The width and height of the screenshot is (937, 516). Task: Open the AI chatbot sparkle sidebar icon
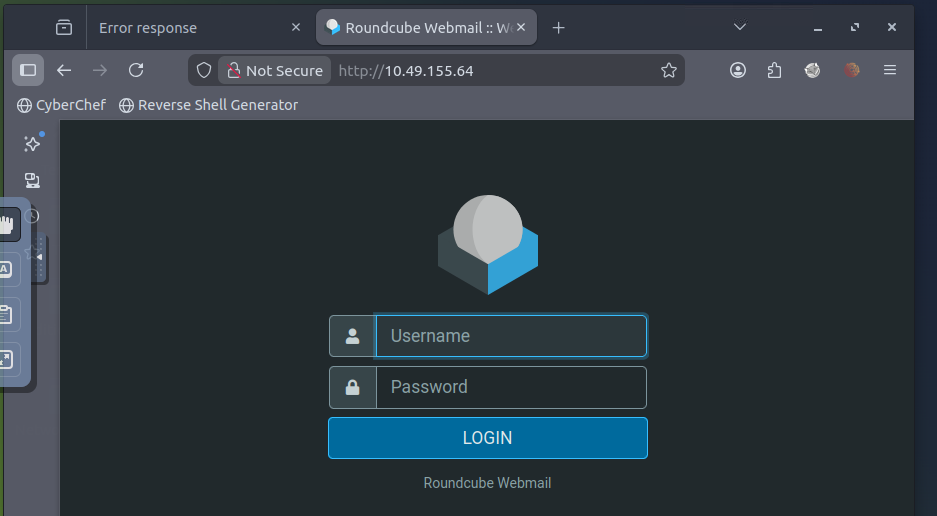click(32, 143)
